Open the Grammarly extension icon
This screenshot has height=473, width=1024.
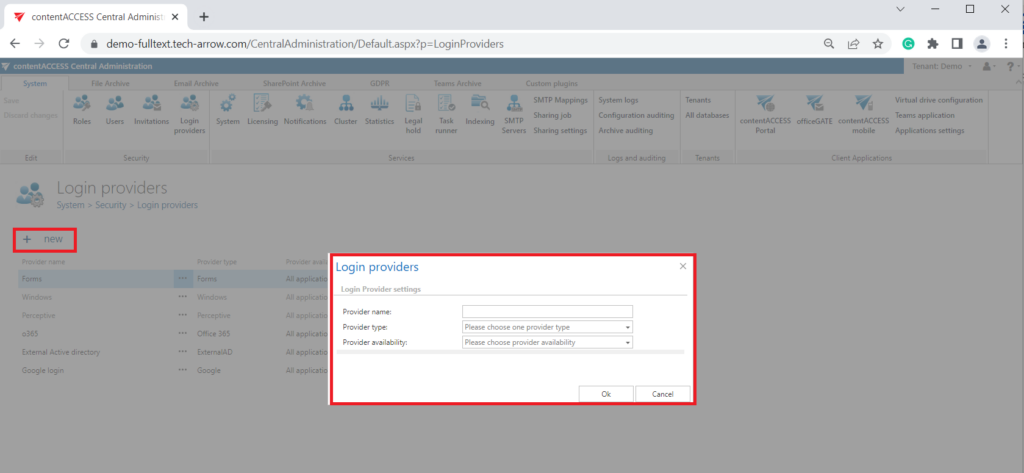pos(908,44)
